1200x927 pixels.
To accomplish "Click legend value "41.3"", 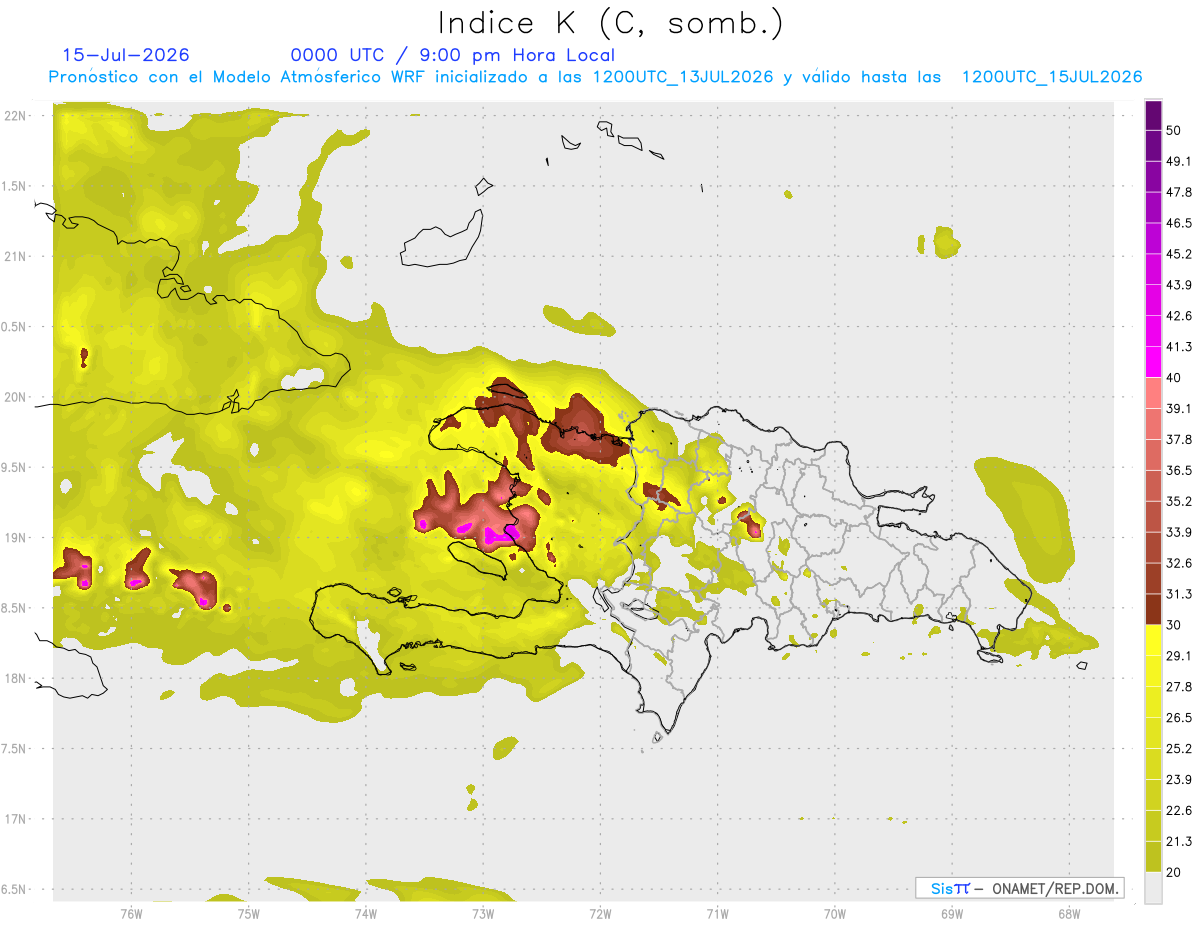I will (1179, 347).
